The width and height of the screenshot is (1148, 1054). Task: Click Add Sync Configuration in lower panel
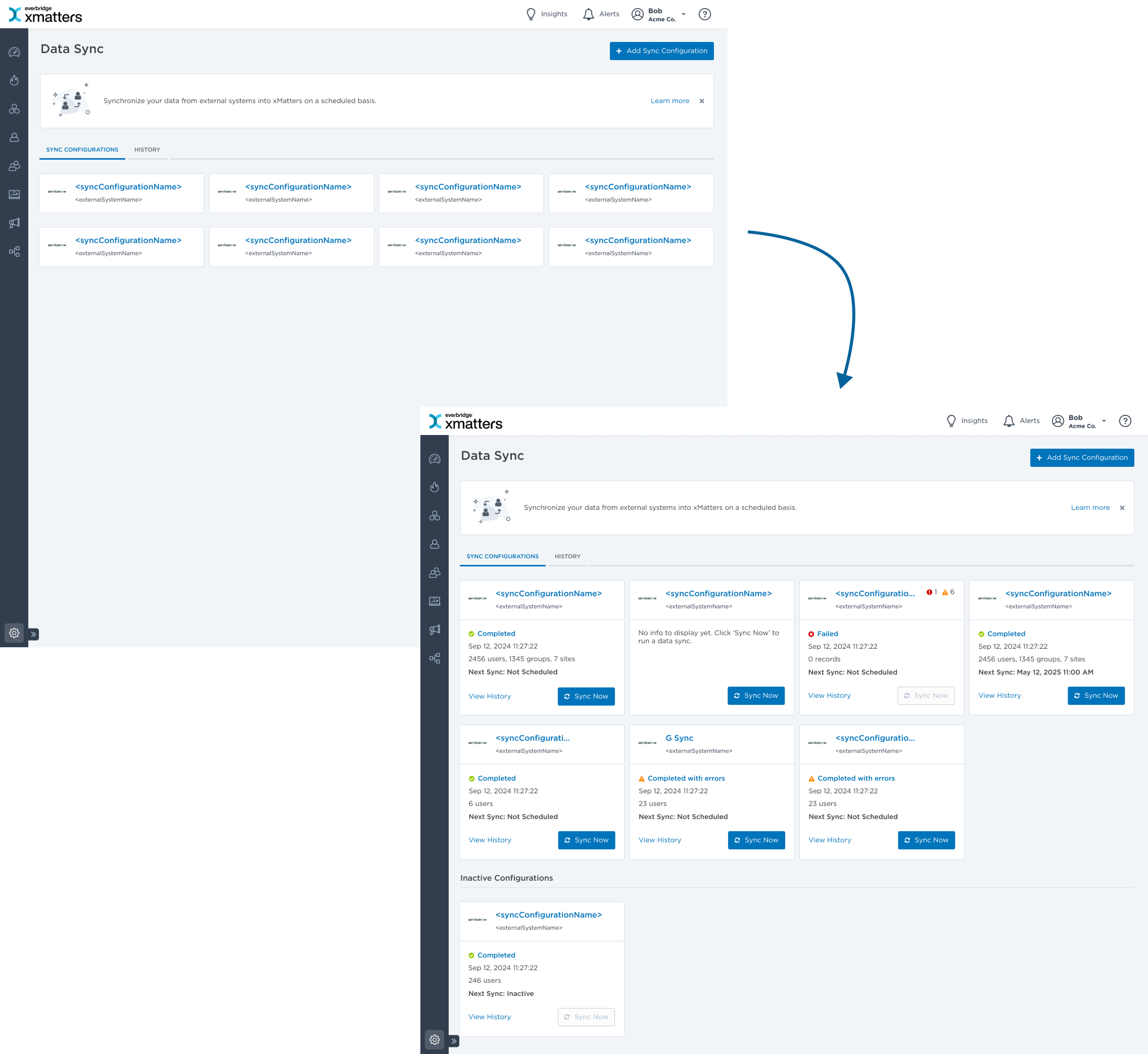(x=1081, y=457)
